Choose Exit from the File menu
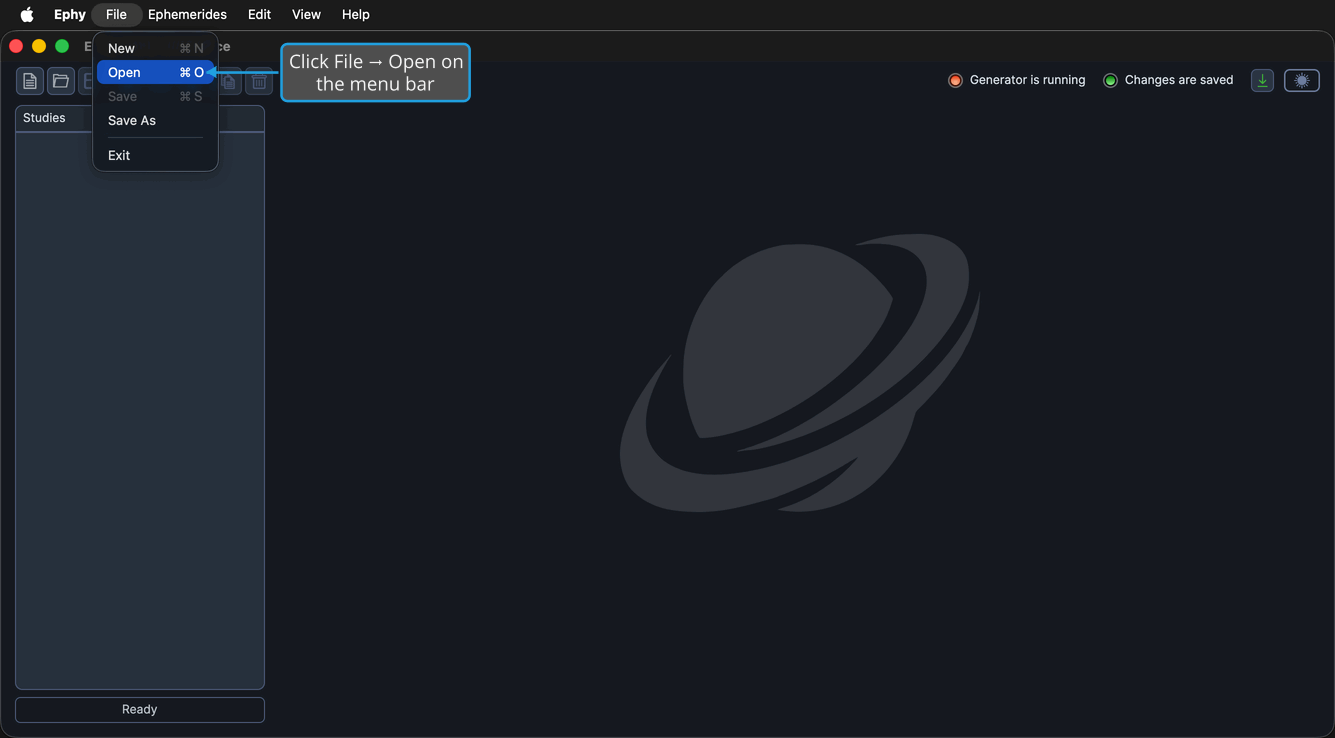Viewport: 1335px width, 738px height. coord(155,155)
